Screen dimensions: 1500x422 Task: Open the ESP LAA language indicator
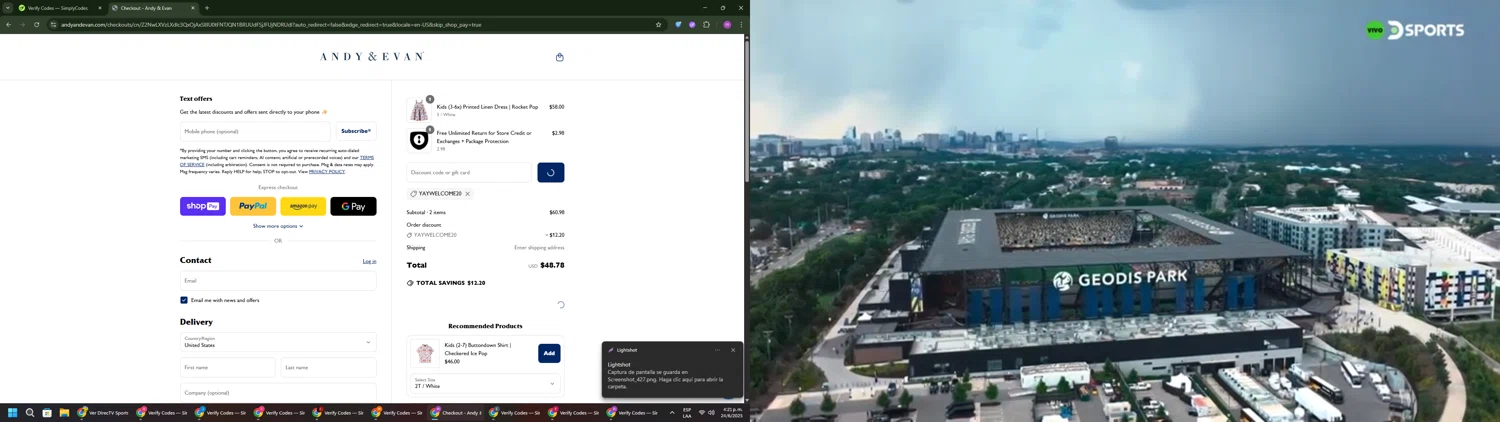(x=687, y=413)
